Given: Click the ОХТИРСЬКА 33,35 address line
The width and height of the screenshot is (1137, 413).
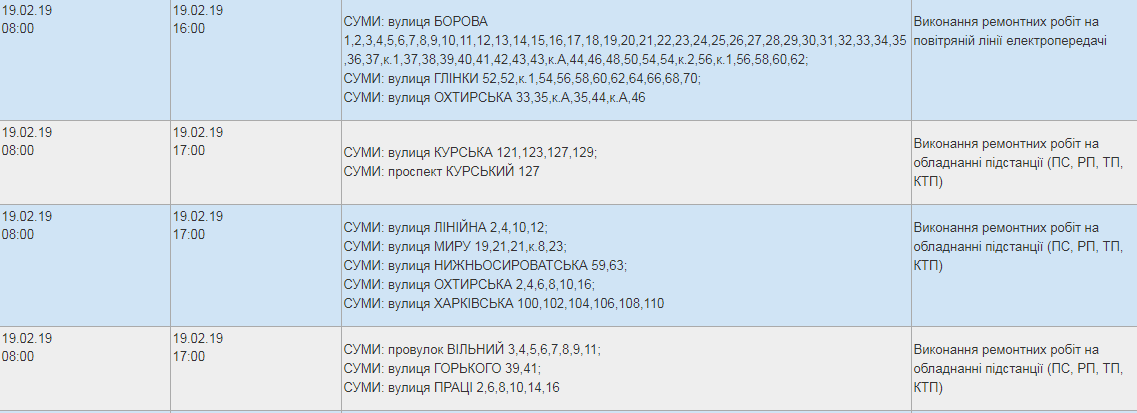Looking at the screenshot, I should coord(495,97).
